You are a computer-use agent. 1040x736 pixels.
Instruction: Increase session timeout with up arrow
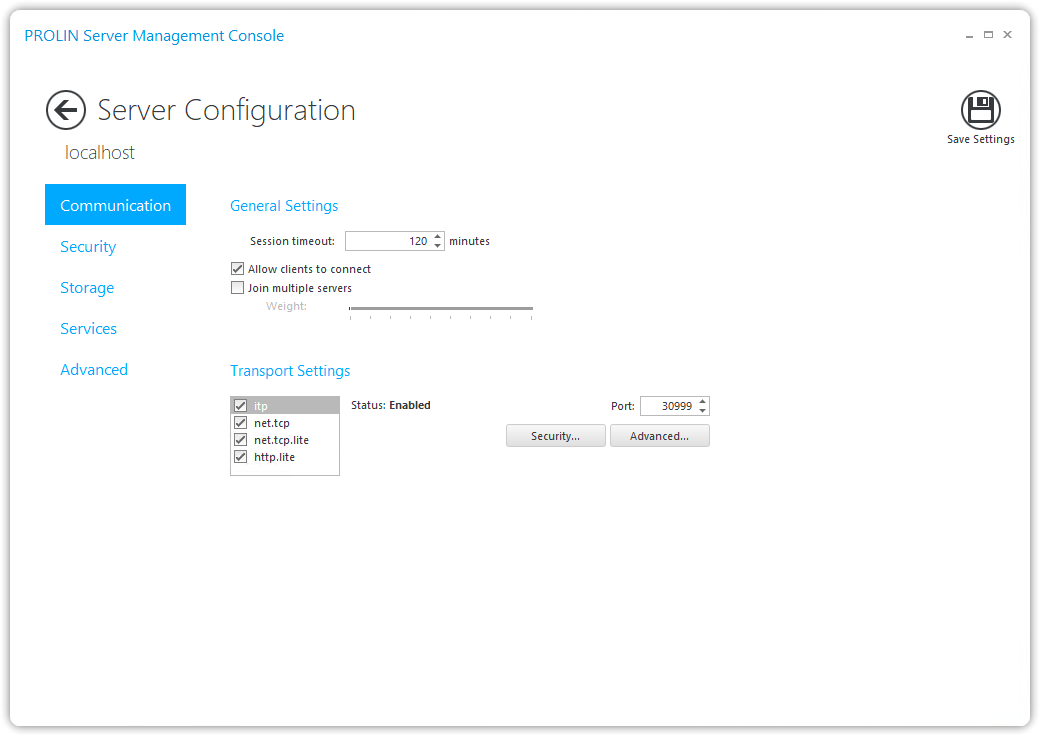pos(438,237)
